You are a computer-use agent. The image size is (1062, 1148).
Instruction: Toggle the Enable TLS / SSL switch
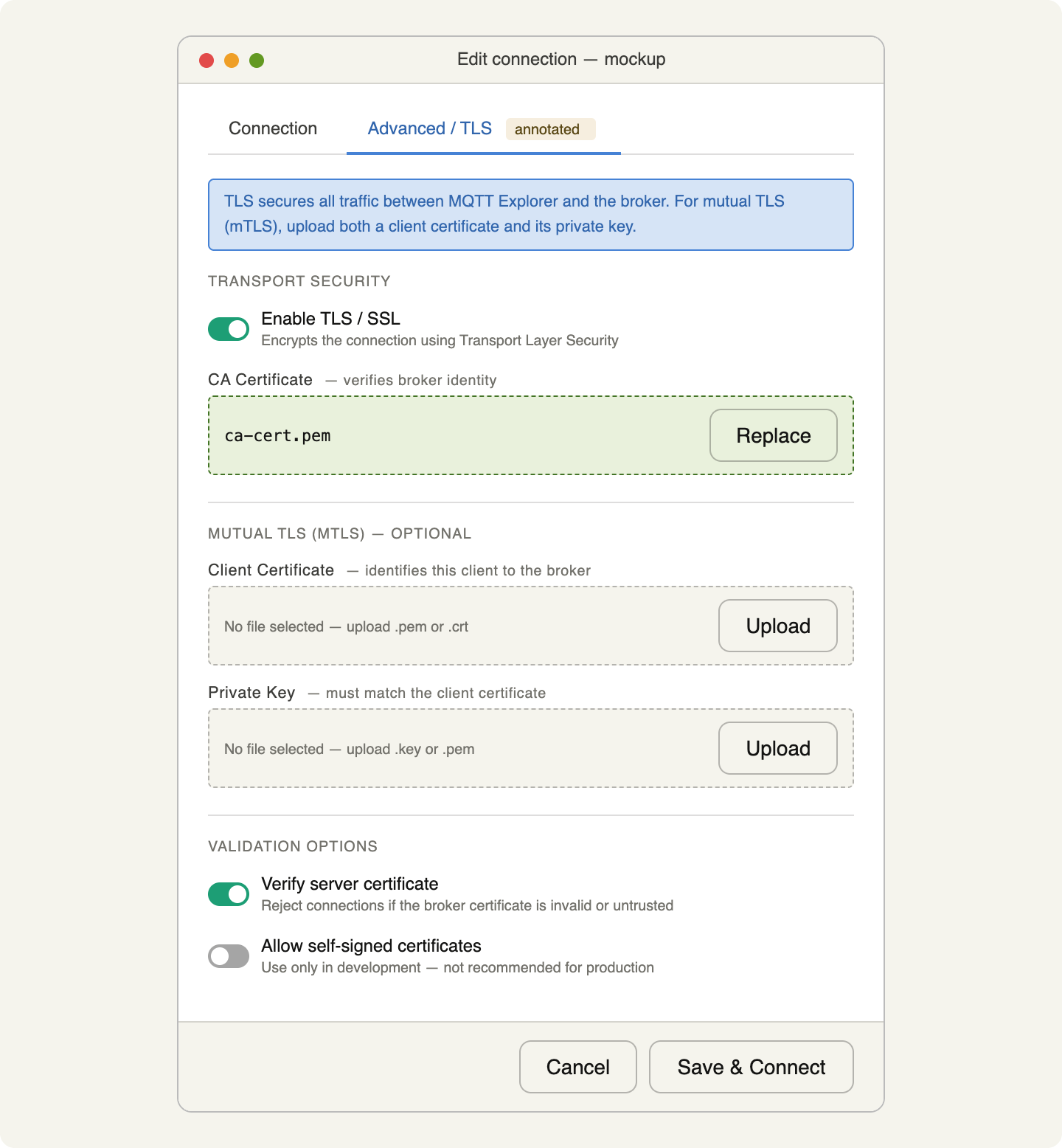(x=229, y=329)
